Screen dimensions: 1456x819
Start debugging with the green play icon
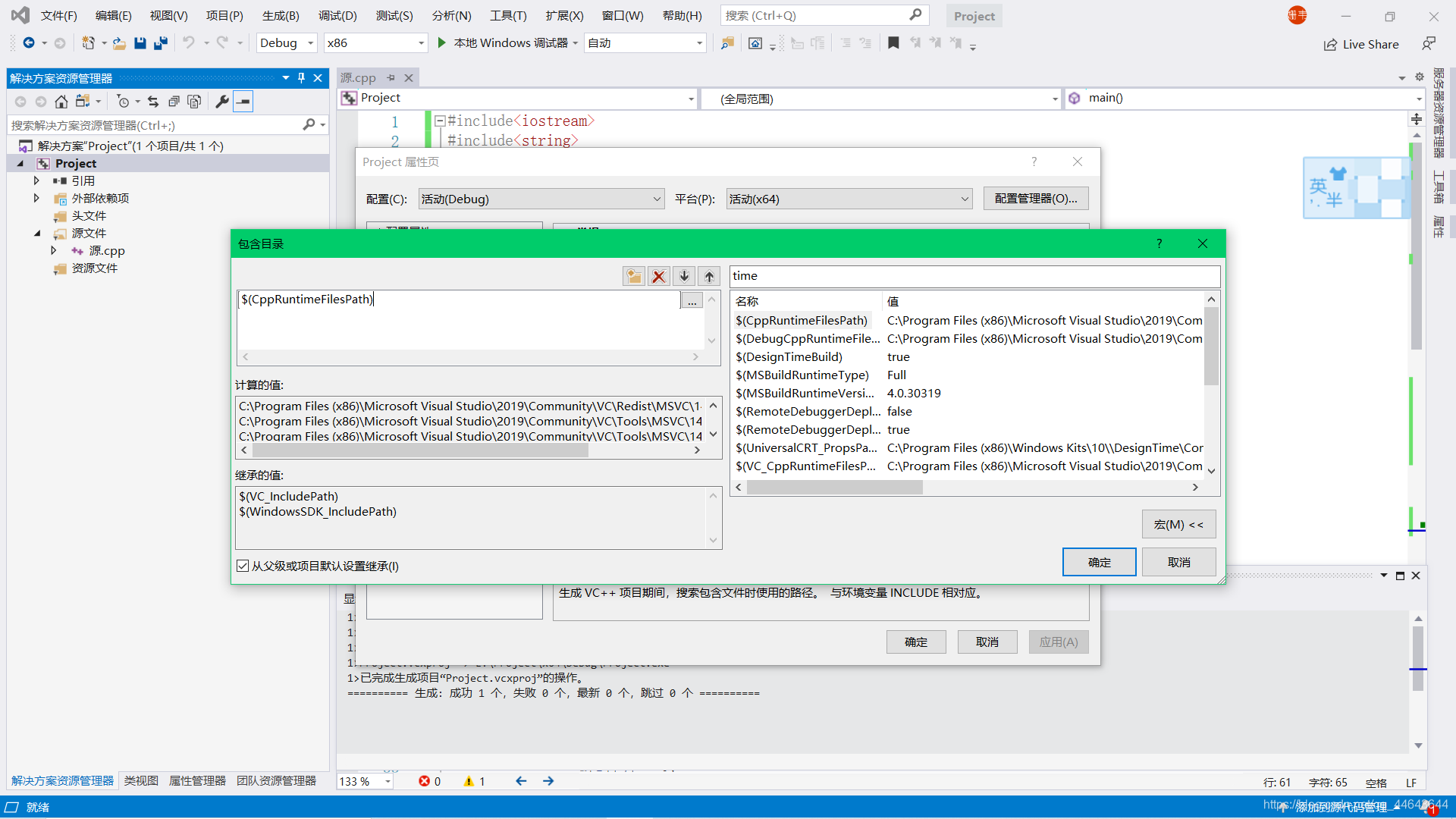441,43
